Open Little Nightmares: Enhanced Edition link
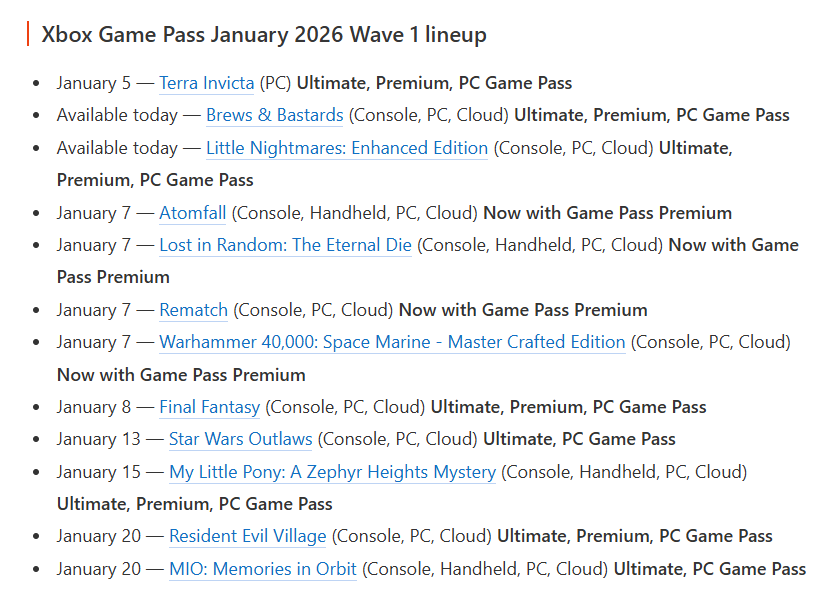 click(x=346, y=148)
